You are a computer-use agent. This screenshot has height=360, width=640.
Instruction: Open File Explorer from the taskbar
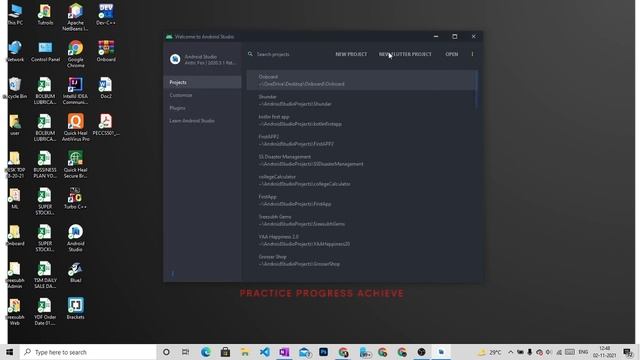click(x=245, y=352)
